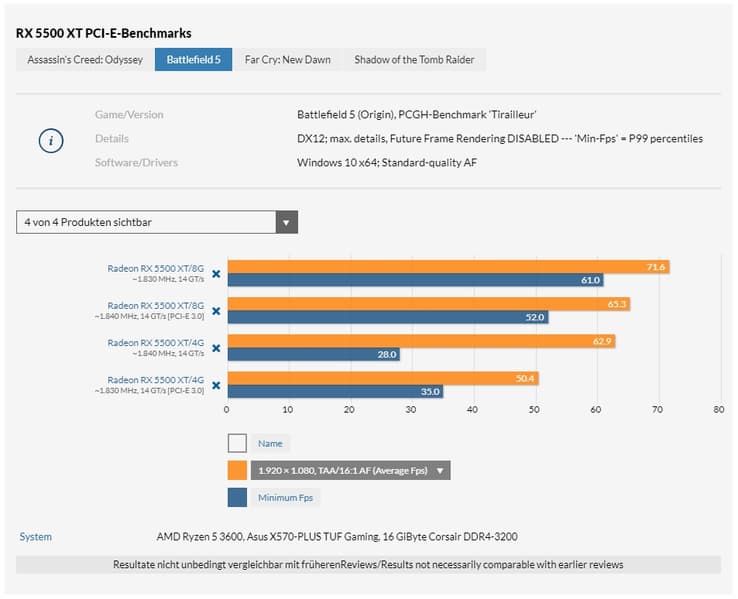Image resolution: width=738 pixels, height=599 pixels.
Task: Click the top Radeon RX 5500 XT/8G label
Action: pos(155,268)
